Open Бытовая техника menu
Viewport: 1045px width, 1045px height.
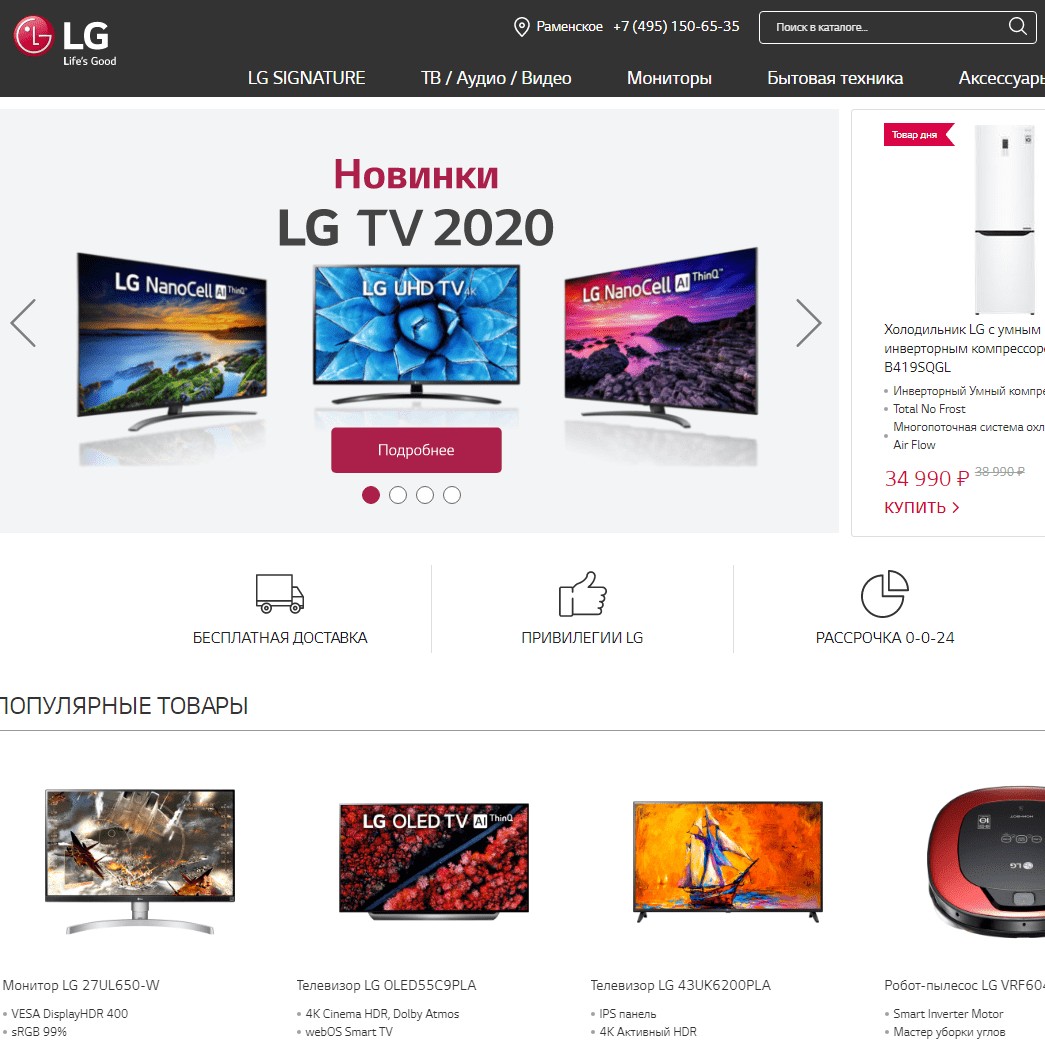835,78
